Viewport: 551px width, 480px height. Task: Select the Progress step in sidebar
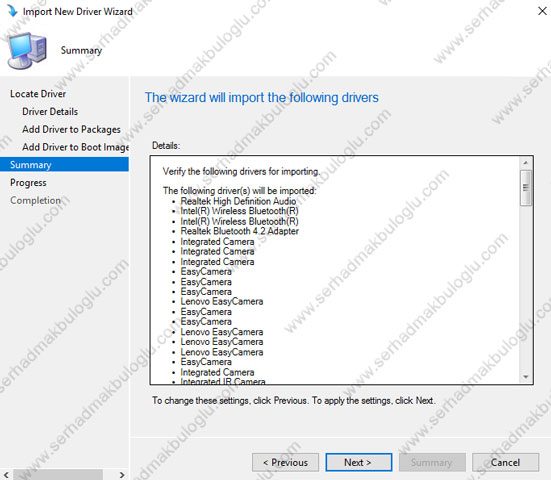click(28, 183)
